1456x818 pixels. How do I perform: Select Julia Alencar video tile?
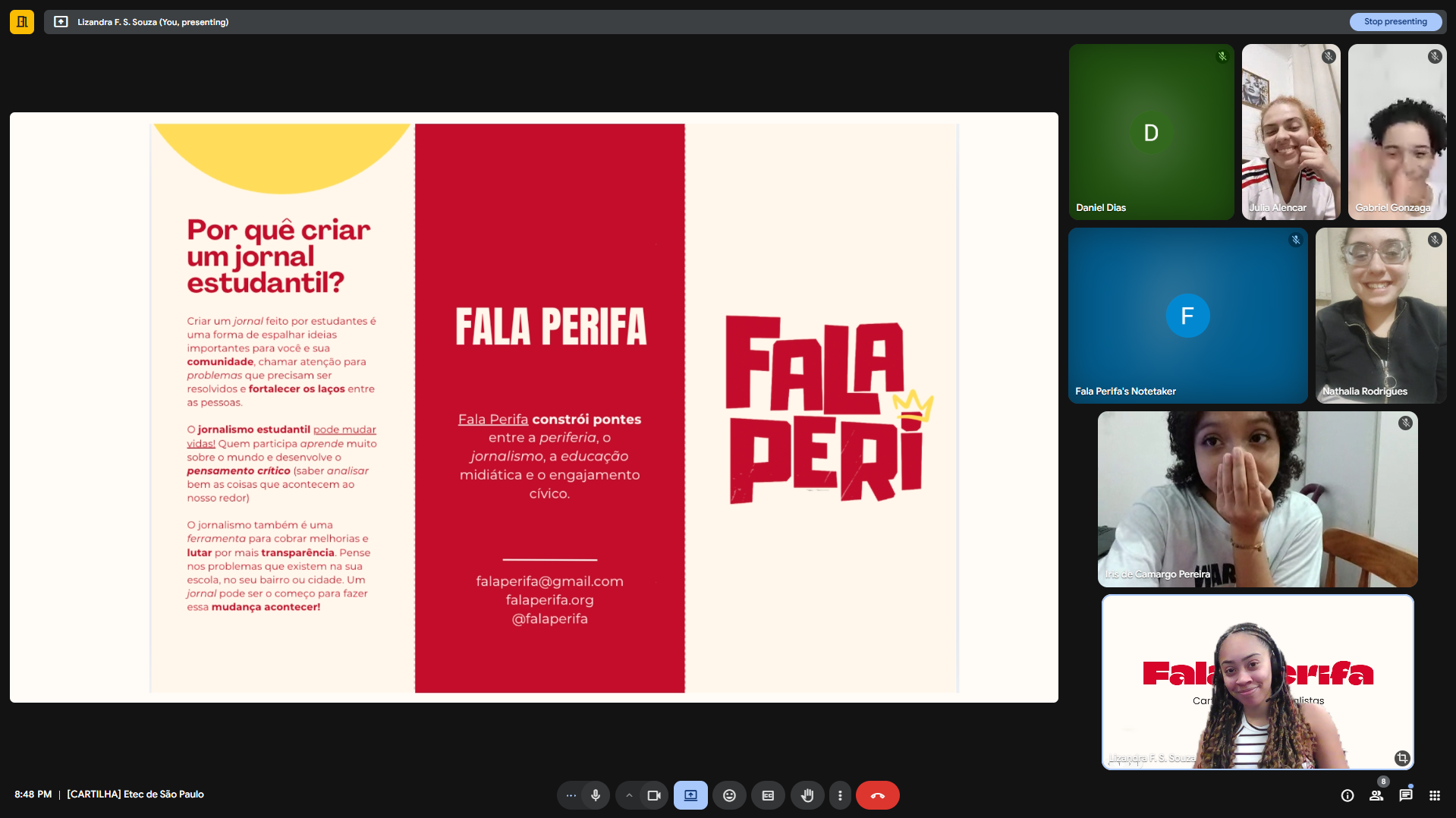[x=1291, y=132]
